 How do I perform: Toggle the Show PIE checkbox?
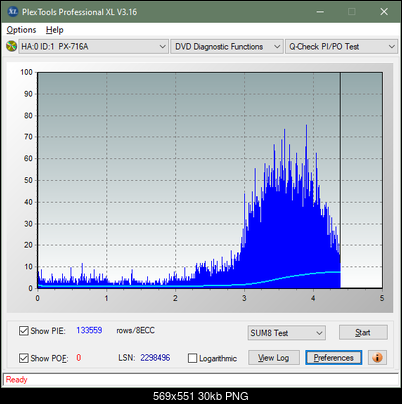pos(24,331)
